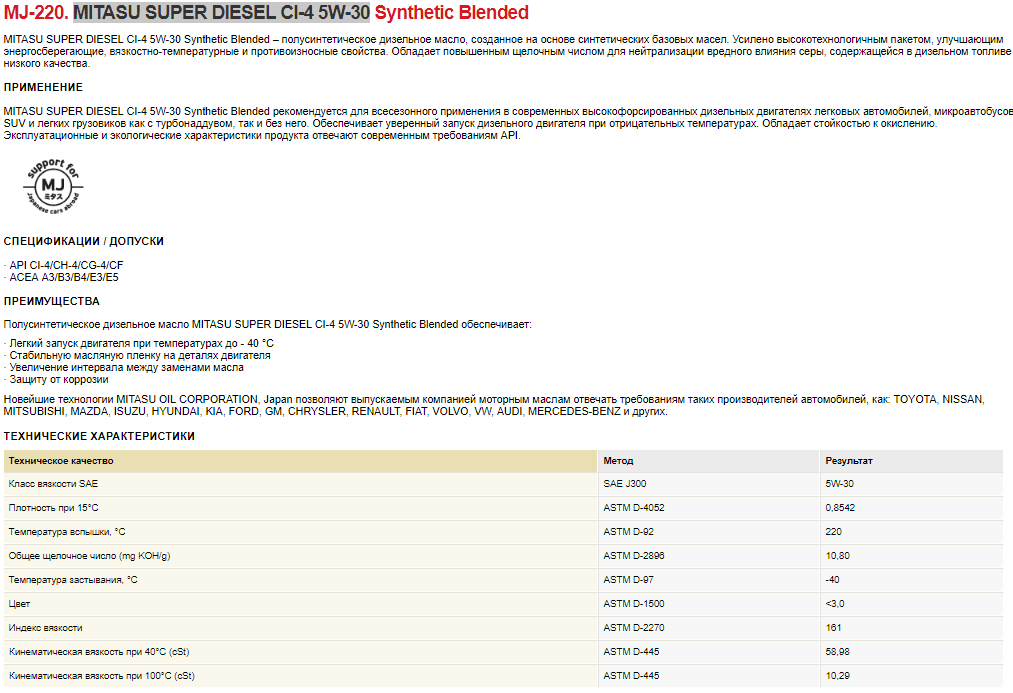Screen dimensions: 1013x693
Task: Click the Цвет result value <3,0
Action: [835, 604]
